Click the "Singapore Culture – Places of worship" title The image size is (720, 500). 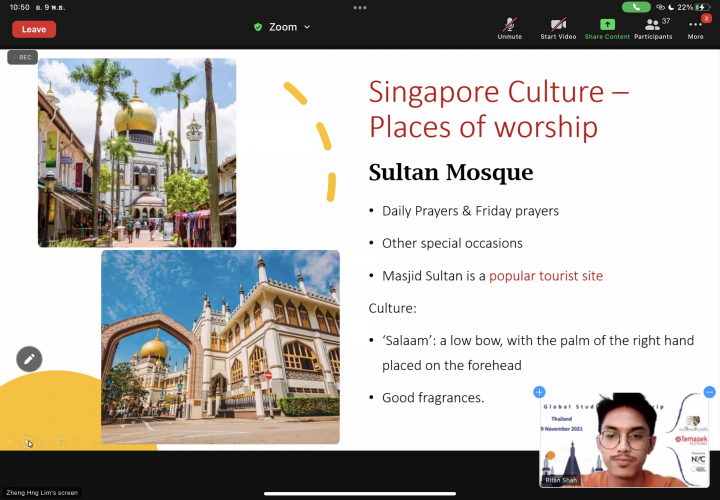point(499,109)
